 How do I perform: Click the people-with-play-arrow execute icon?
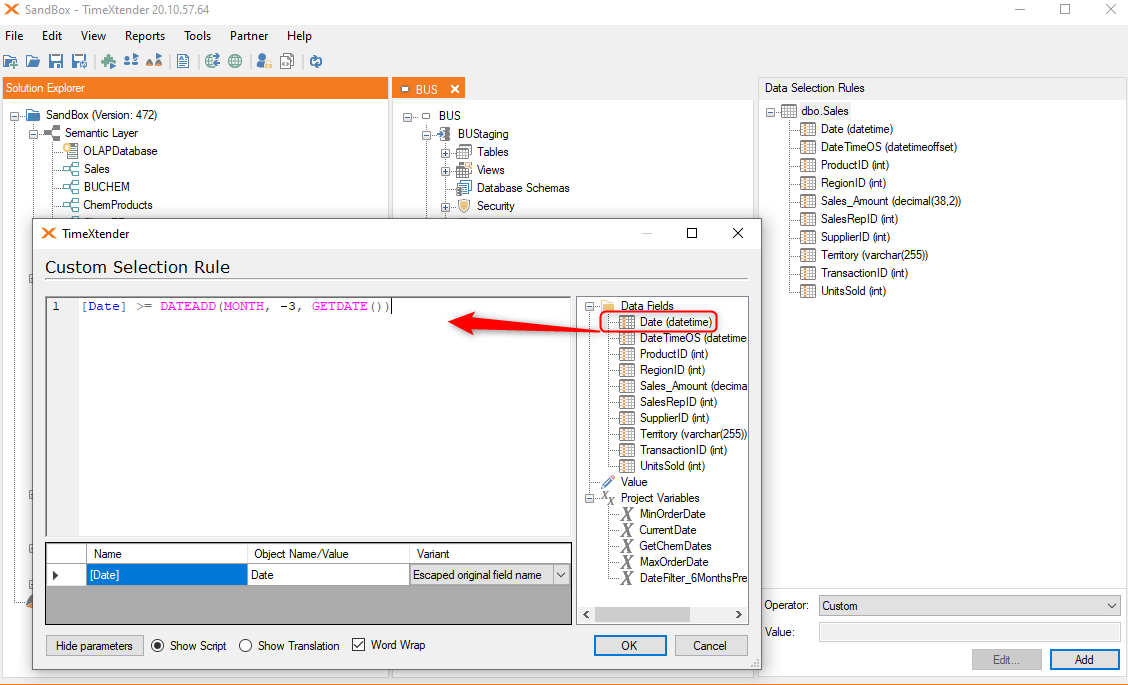[x=131, y=61]
